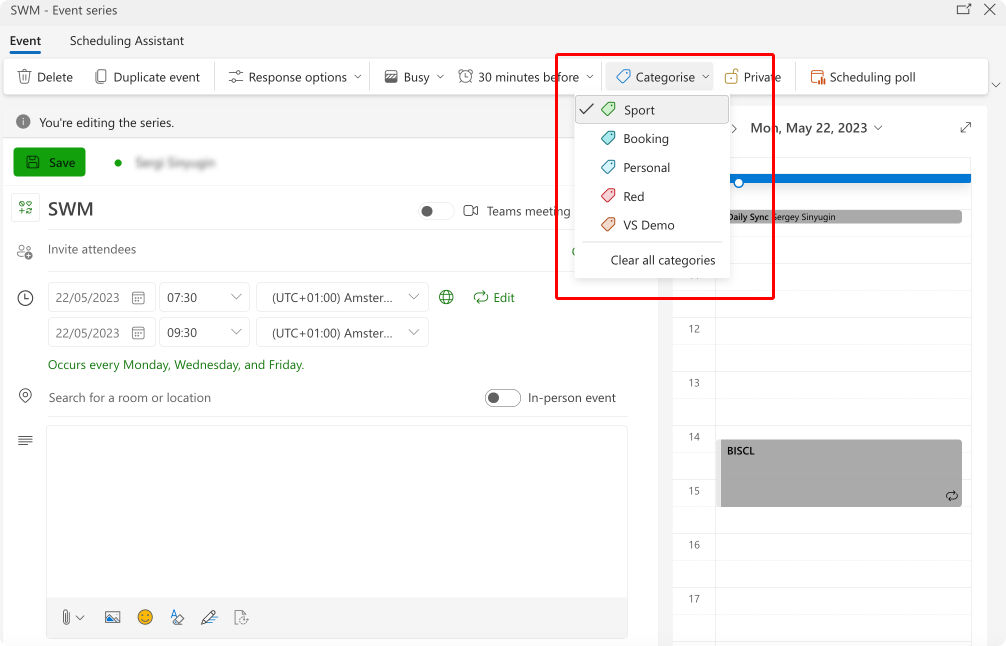Toggle the In-person event switch
The image size is (1006, 646).
502,398
